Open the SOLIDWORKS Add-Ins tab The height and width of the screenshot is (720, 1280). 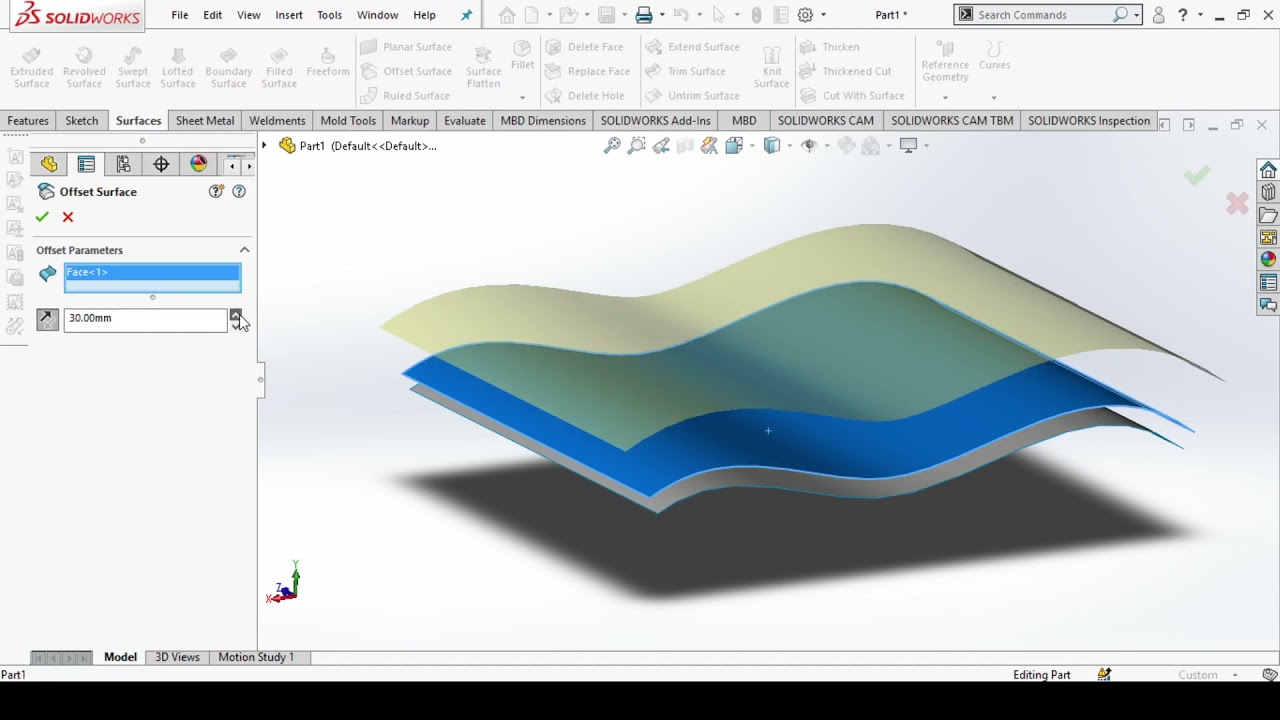pyautogui.click(x=656, y=121)
